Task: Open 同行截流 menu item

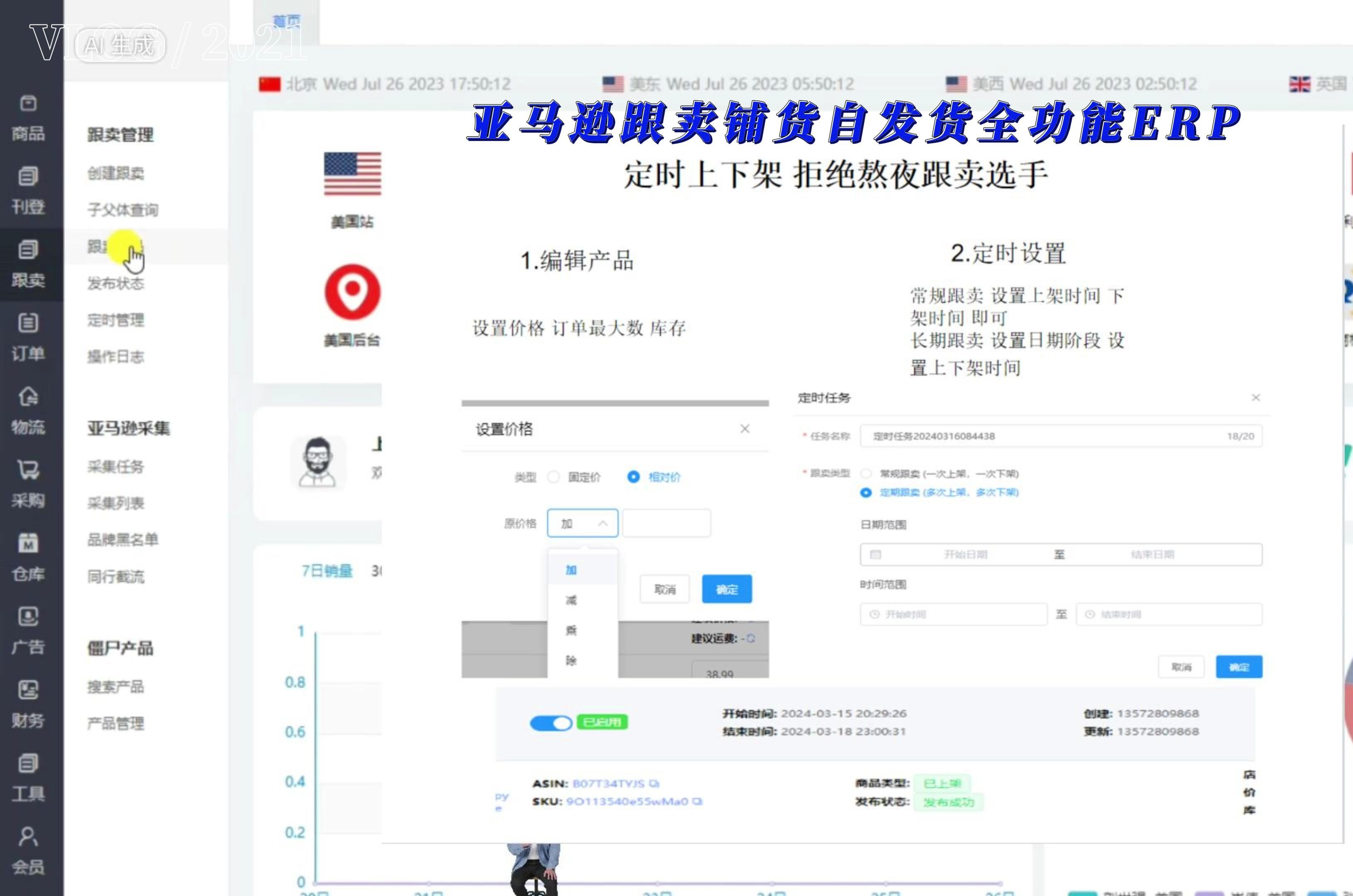Action: click(x=115, y=577)
